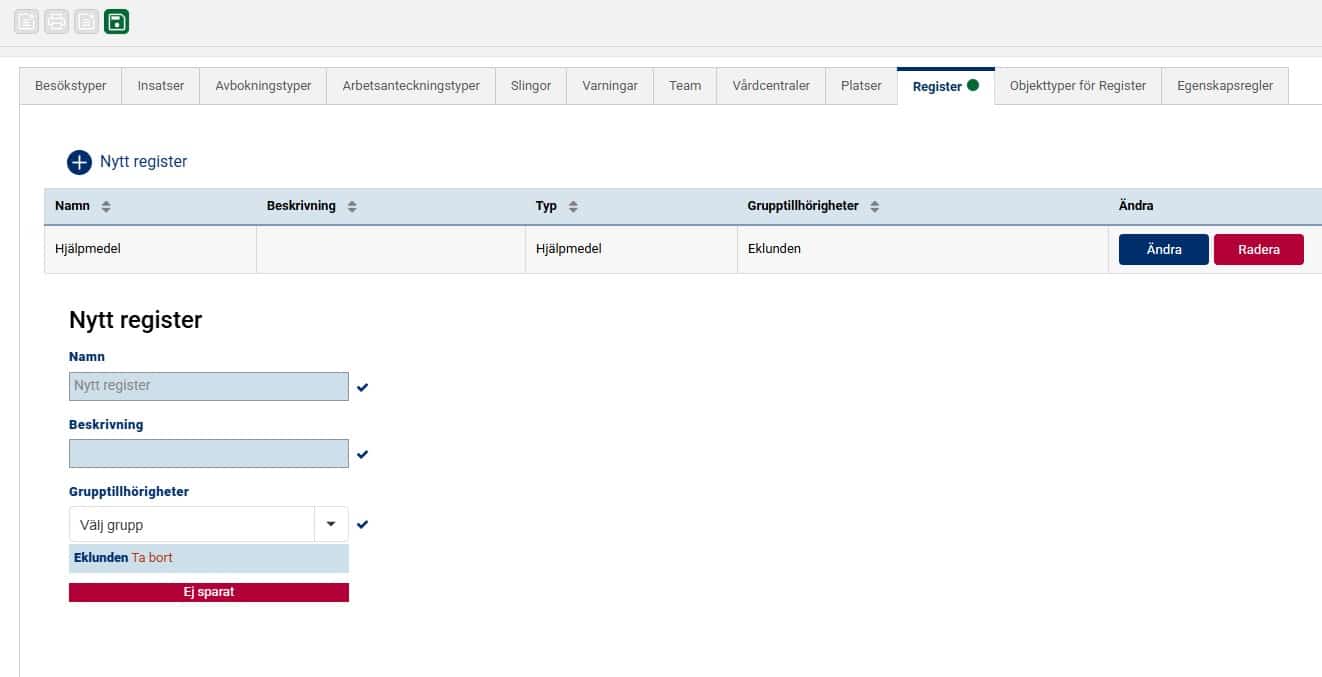Screen dimensions: 1322x677
Task: Open the Vårdcentraler tab
Action: coord(771,86)
